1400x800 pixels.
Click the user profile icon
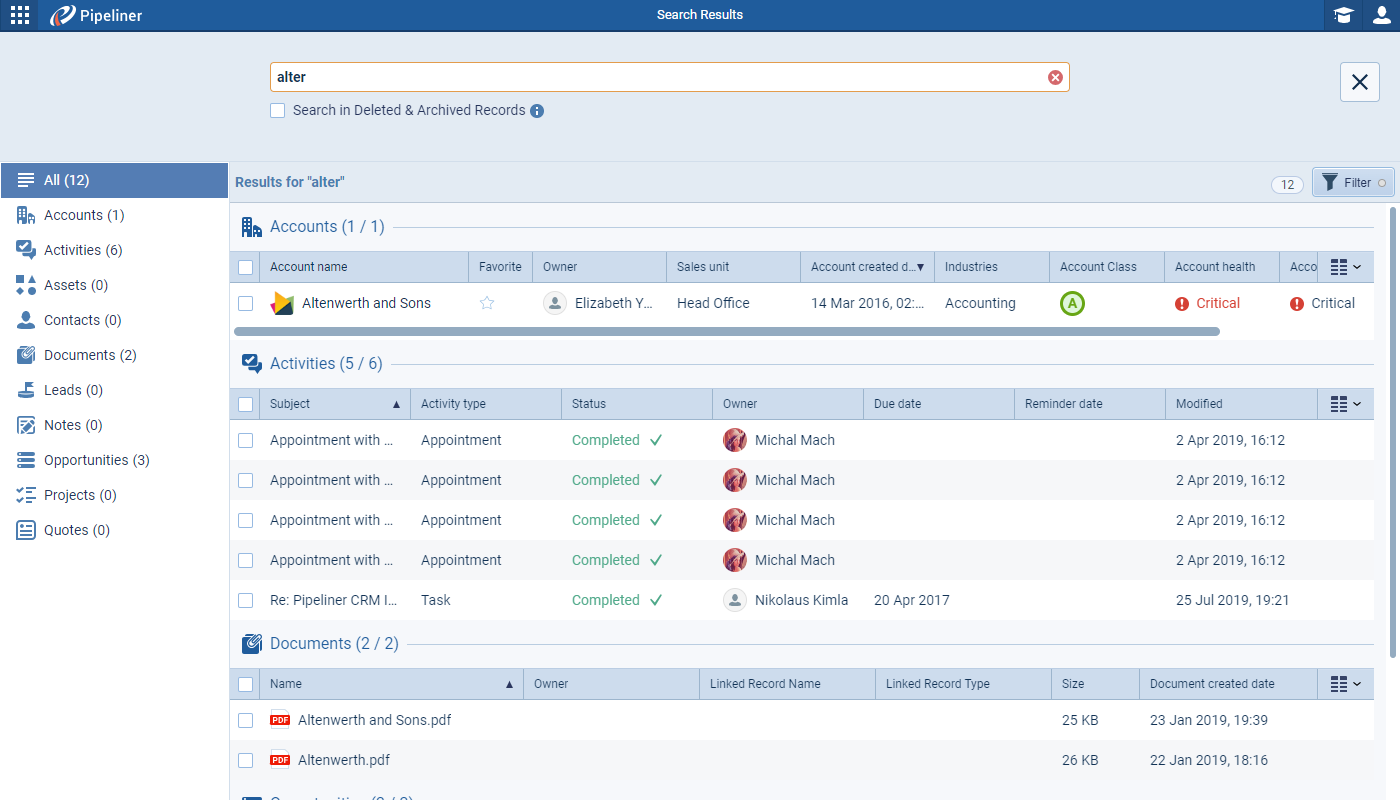click(x=1381, y=15)
